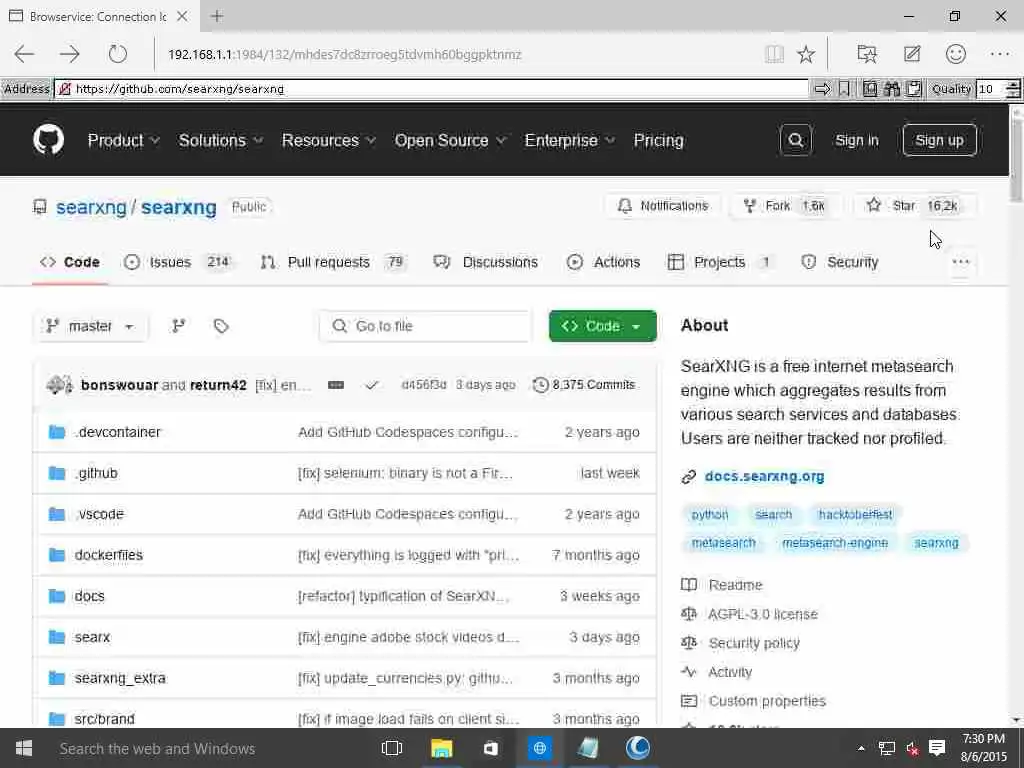Click the Go to file search field
Viewport: 1024px width, 768px height.
tap(425, 326)
